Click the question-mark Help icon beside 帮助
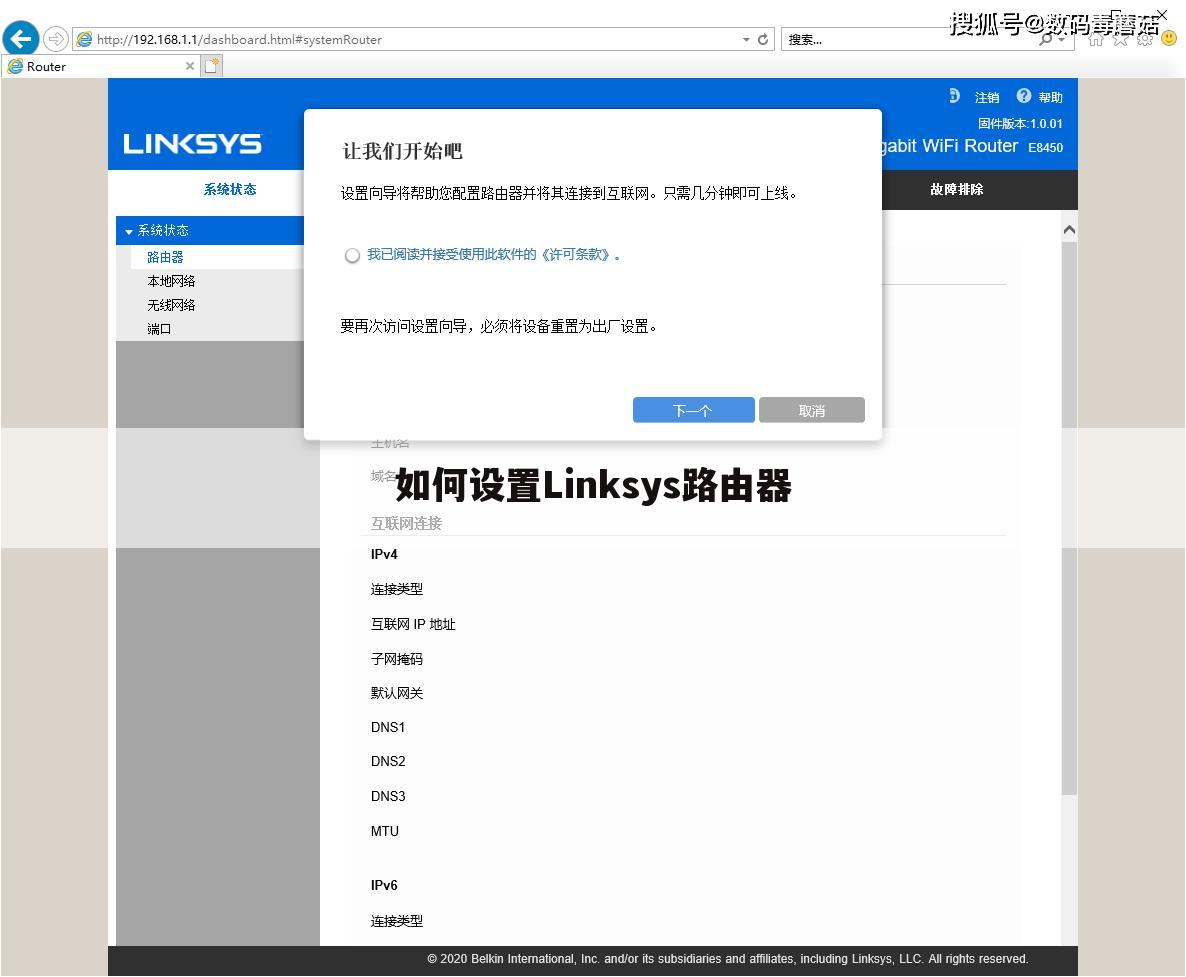This screenshot has height=977, width=1186. pos(1023,96)
